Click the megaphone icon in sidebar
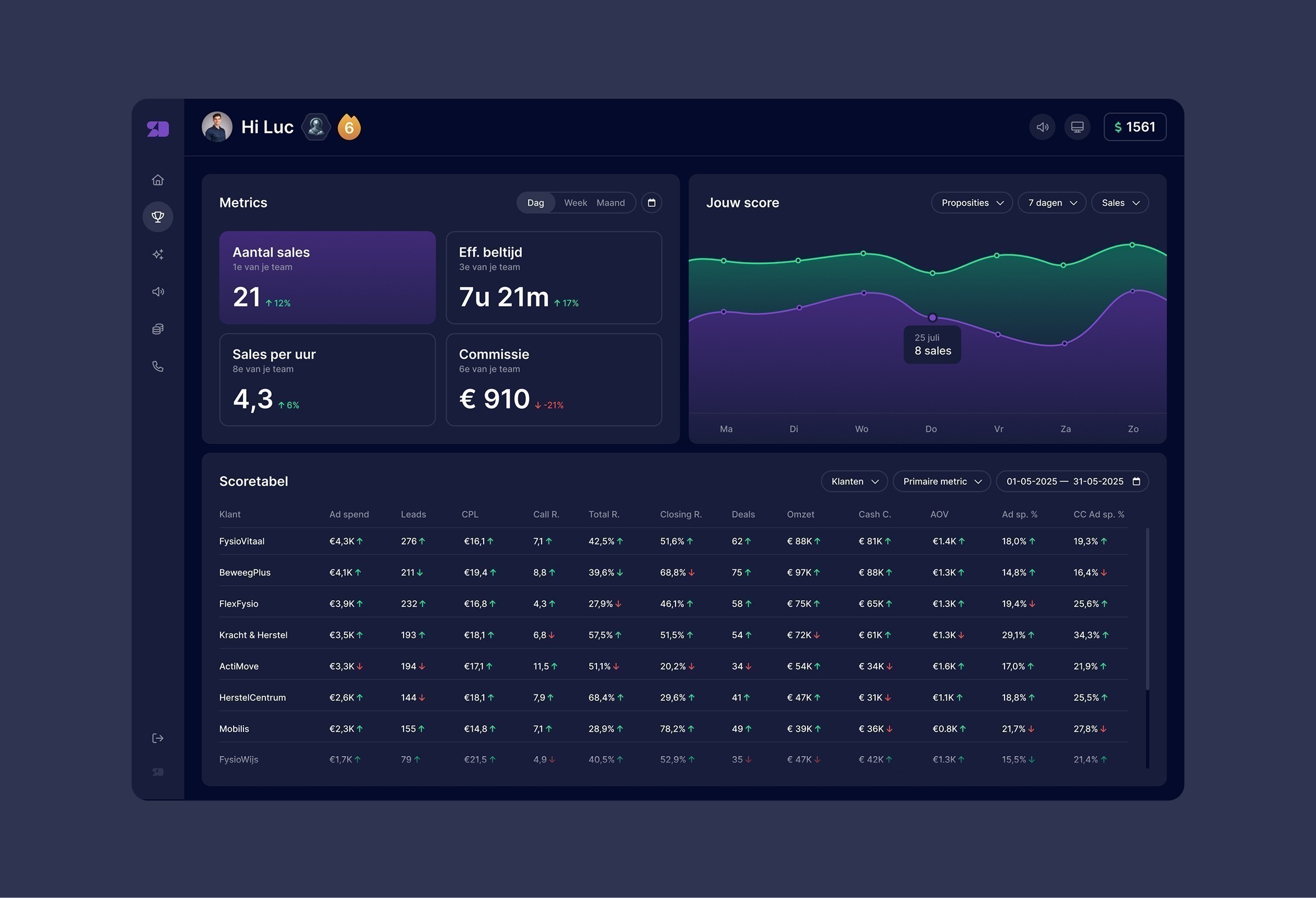 coord(158,292)
